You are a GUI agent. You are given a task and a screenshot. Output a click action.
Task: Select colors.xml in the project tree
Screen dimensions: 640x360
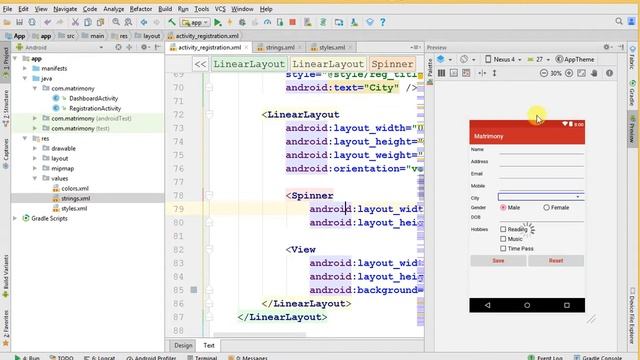coord(75,189)
